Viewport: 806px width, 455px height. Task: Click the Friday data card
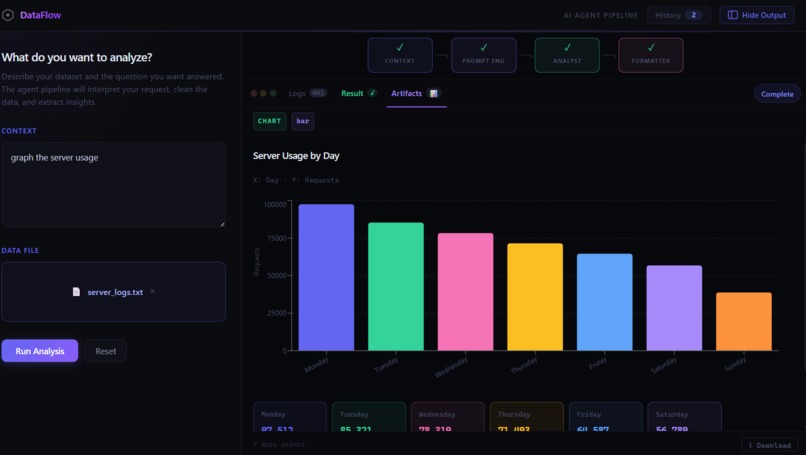coord(606,417)
